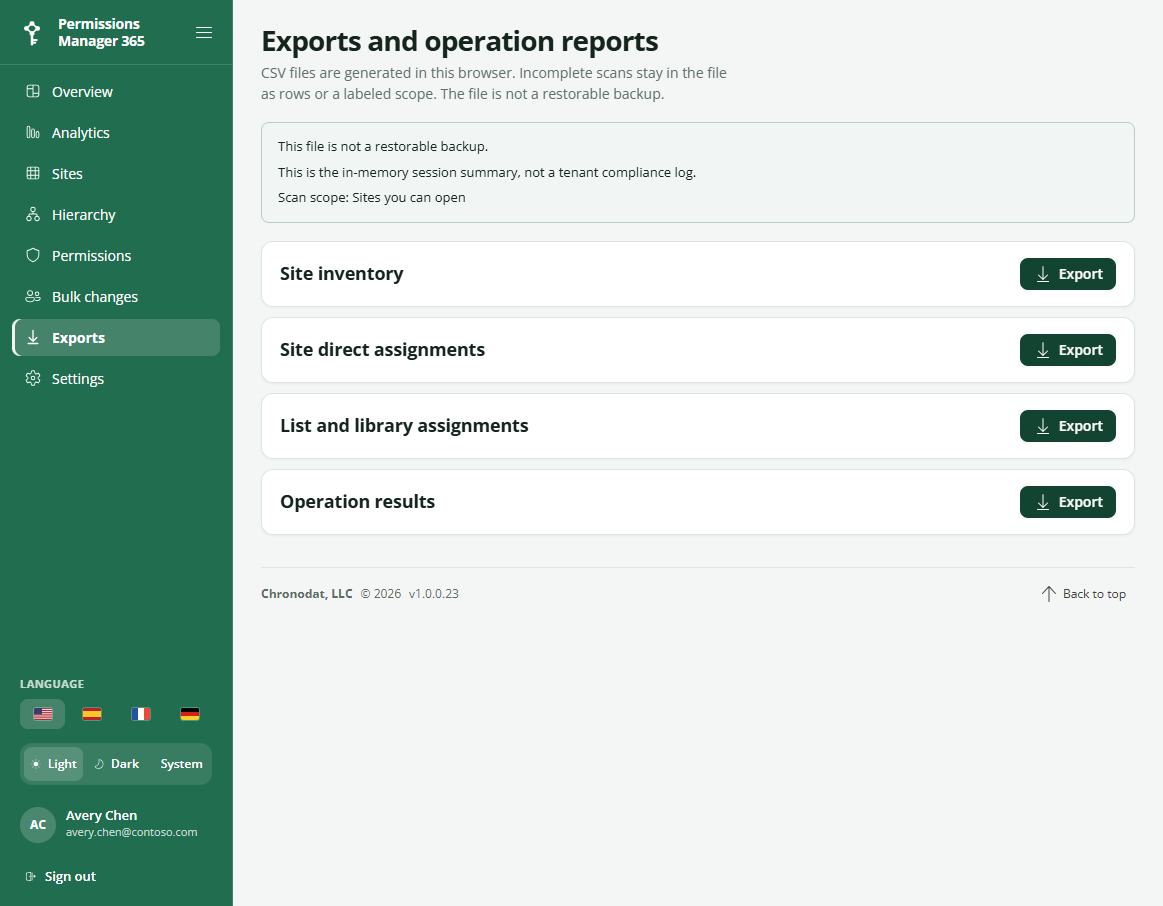The height and width of the screenshot is (906, 1163).
Task: Click the Site direct assignments card title
Action: coord(382,350)
